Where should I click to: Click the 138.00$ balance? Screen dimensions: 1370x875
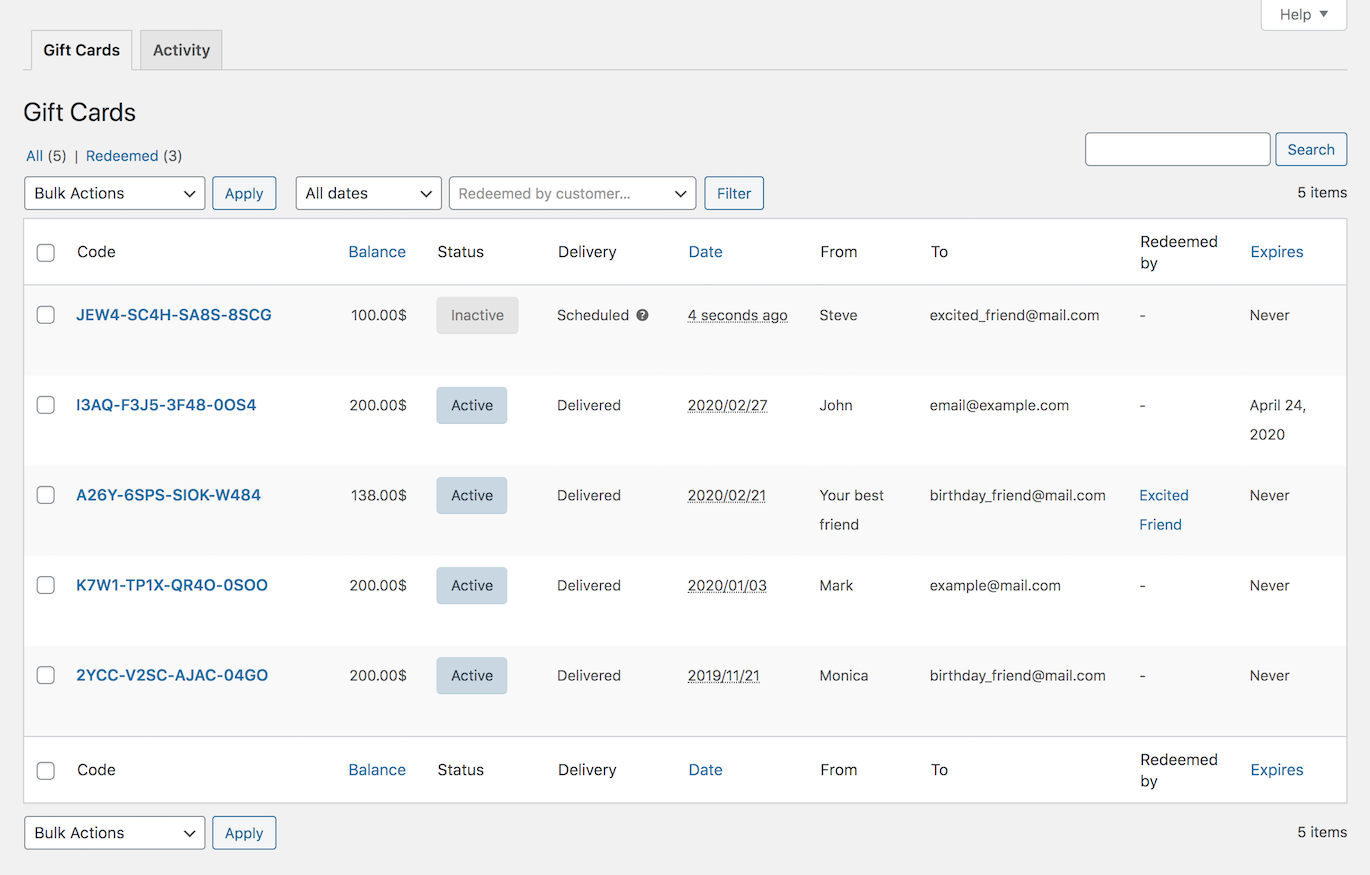tap(379, 495)
